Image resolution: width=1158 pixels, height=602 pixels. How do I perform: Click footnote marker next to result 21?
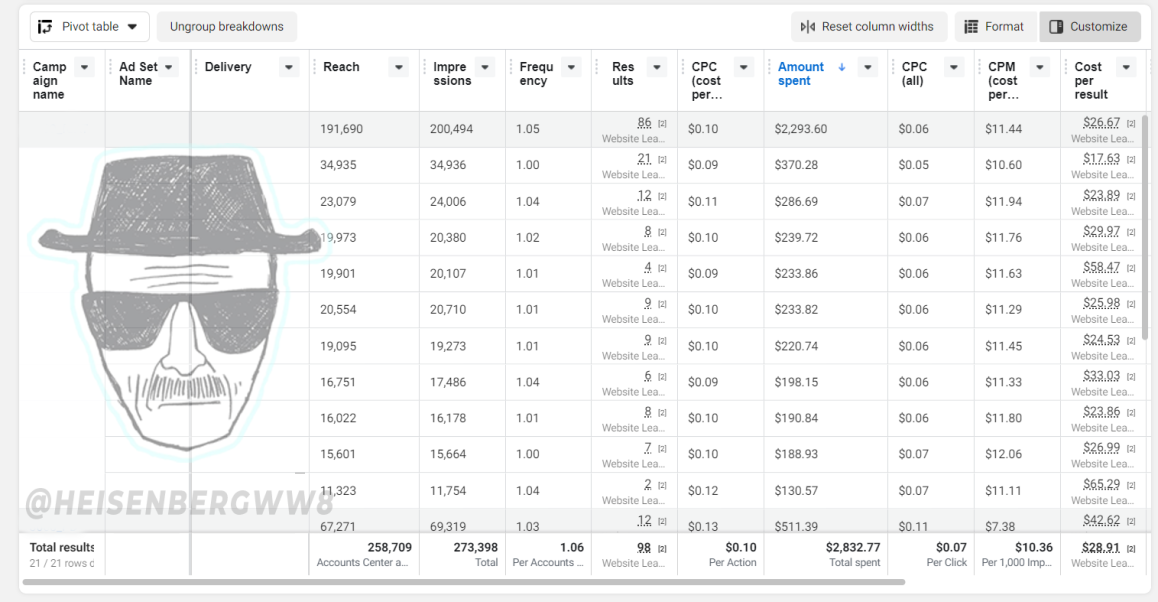(x=662, y=160)
